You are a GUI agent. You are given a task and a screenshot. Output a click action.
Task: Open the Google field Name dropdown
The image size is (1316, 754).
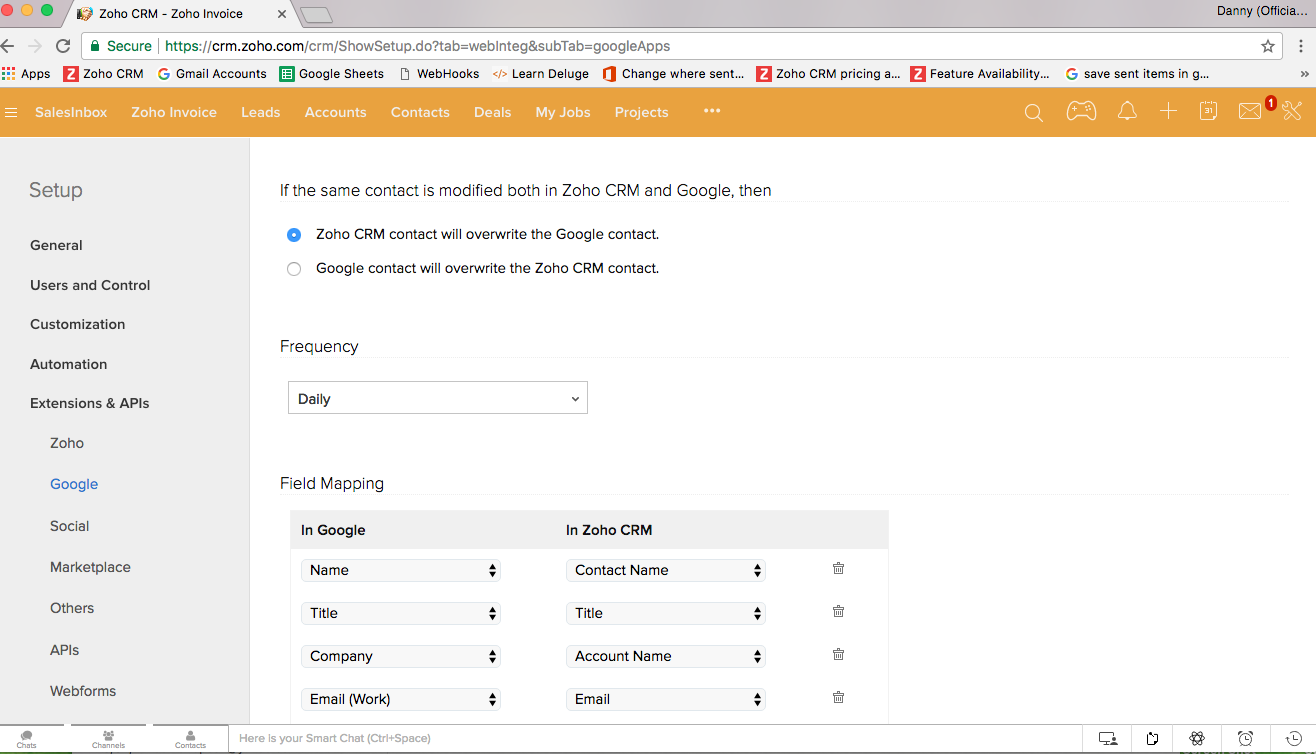click(400, 570)
